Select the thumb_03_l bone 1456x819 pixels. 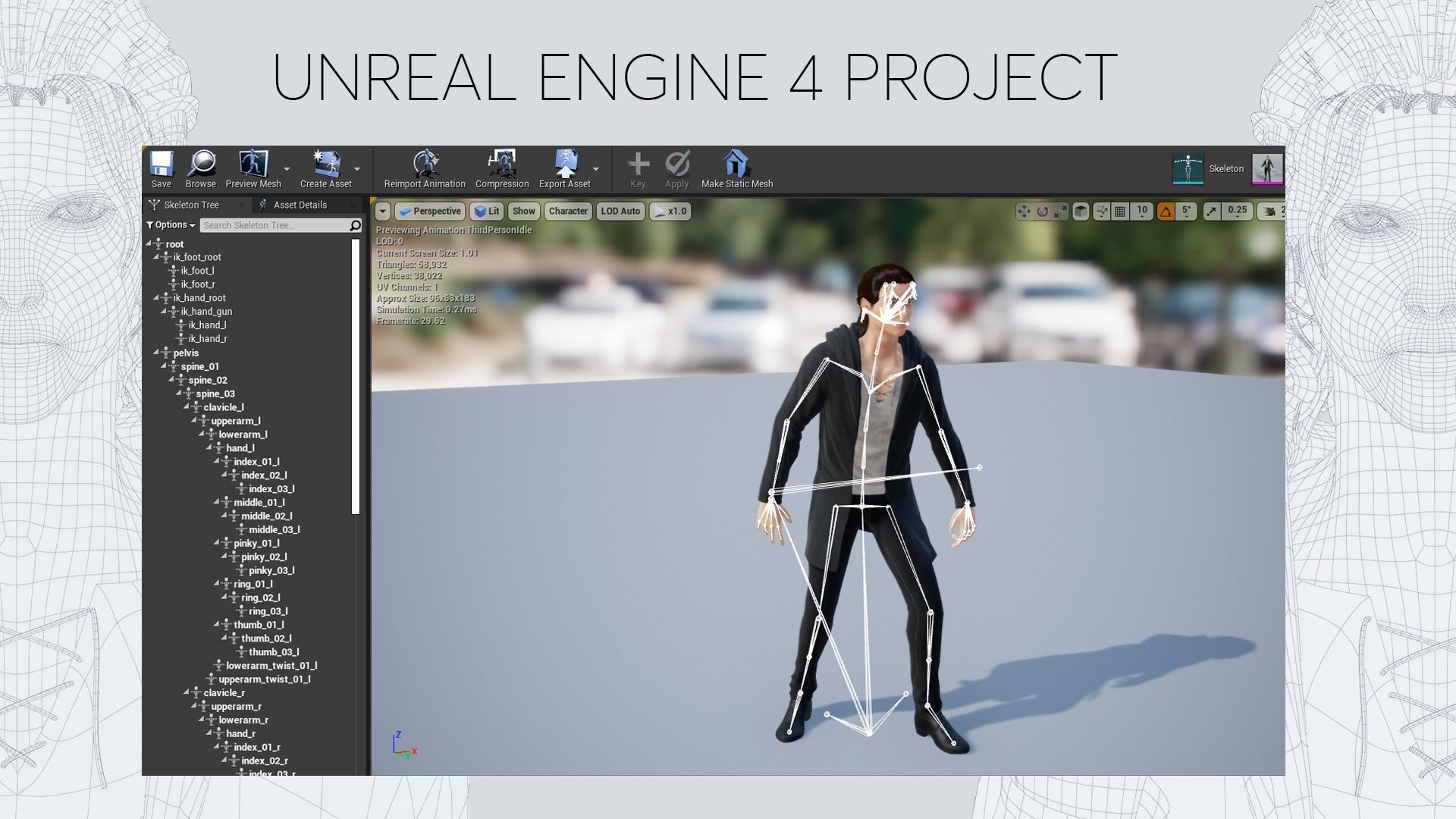(274, 652)
